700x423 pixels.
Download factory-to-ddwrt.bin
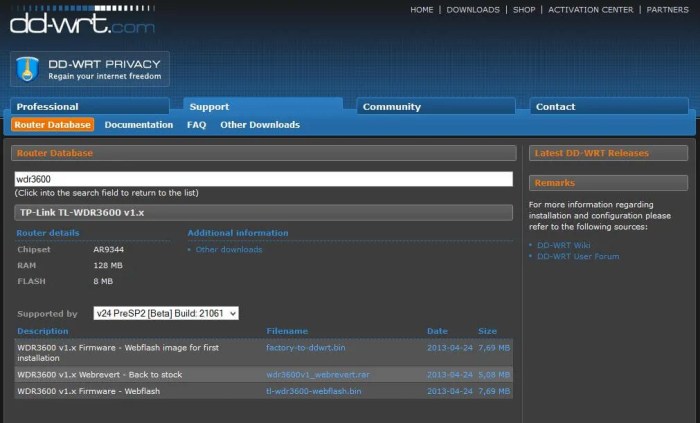click(x=306, y=348)
